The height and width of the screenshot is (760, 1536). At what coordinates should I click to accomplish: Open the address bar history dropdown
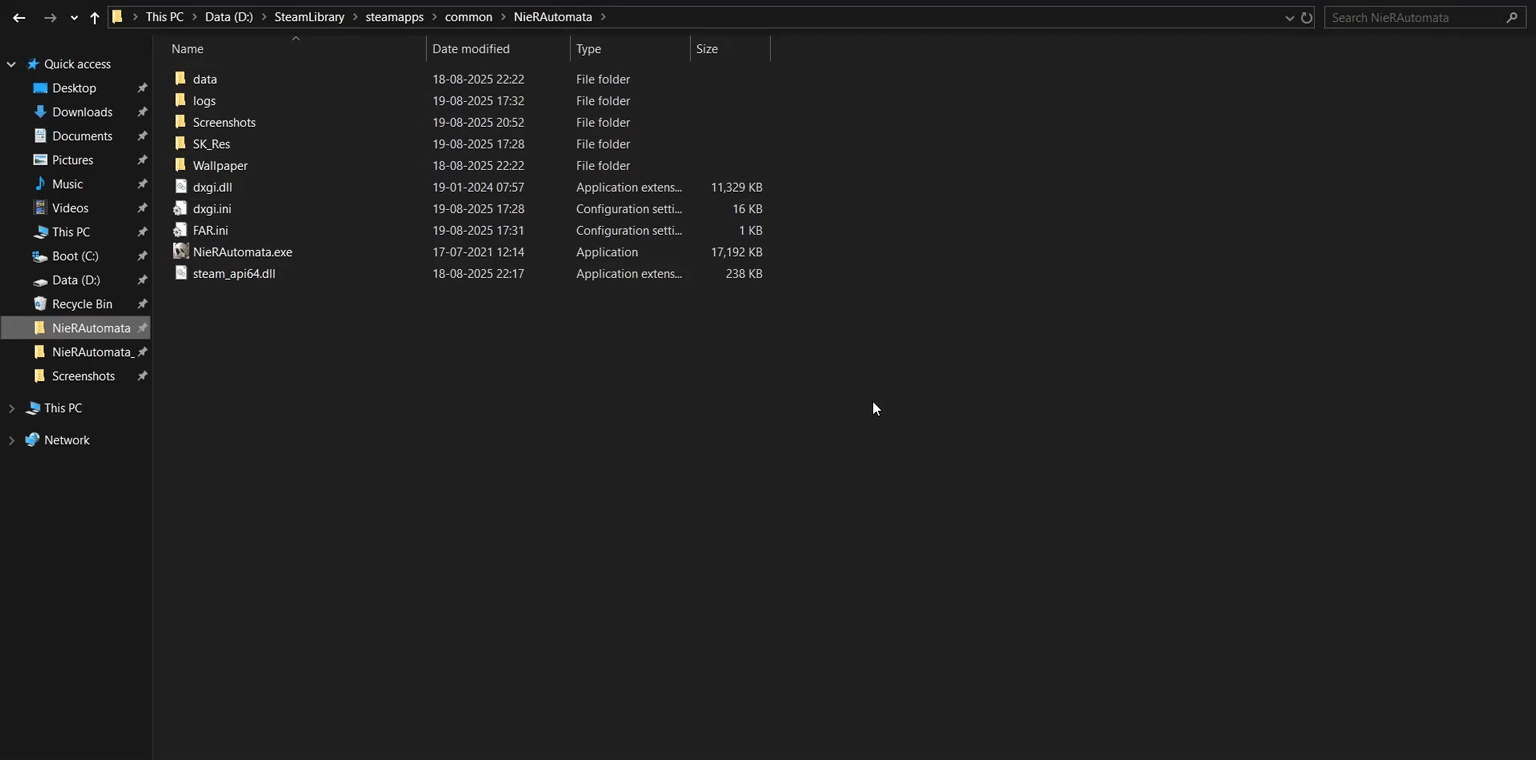pyautogui.click(x=1289, y=17)
